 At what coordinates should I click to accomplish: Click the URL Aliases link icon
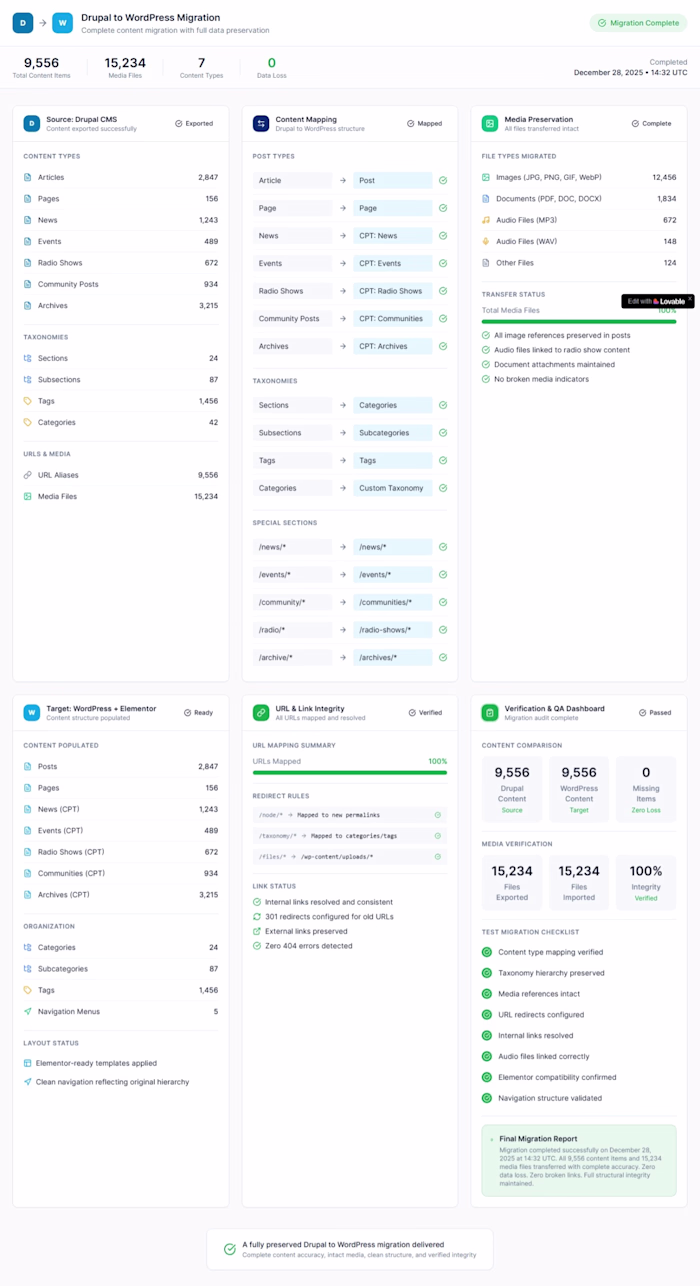click(x=28, y=475)
